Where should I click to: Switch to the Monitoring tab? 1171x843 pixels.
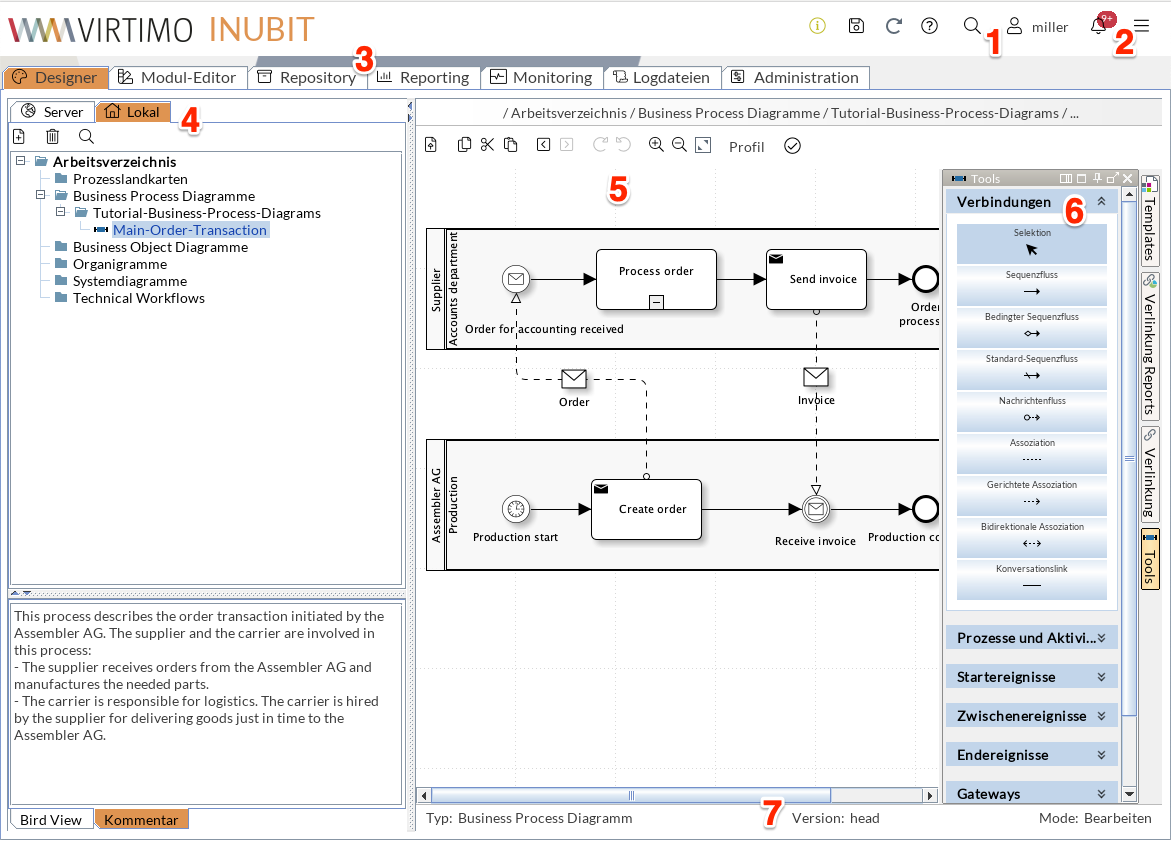coord(542,77)
